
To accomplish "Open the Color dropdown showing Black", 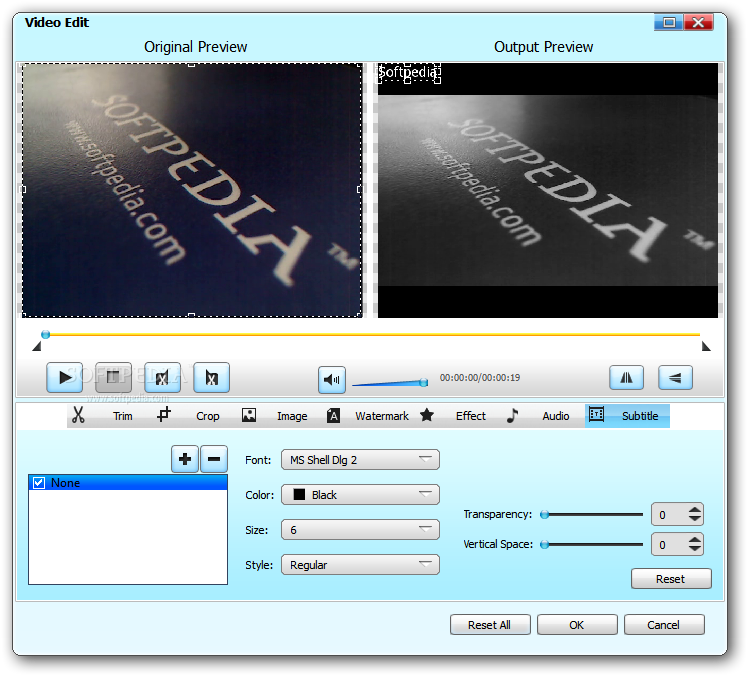I will point(360,495).
